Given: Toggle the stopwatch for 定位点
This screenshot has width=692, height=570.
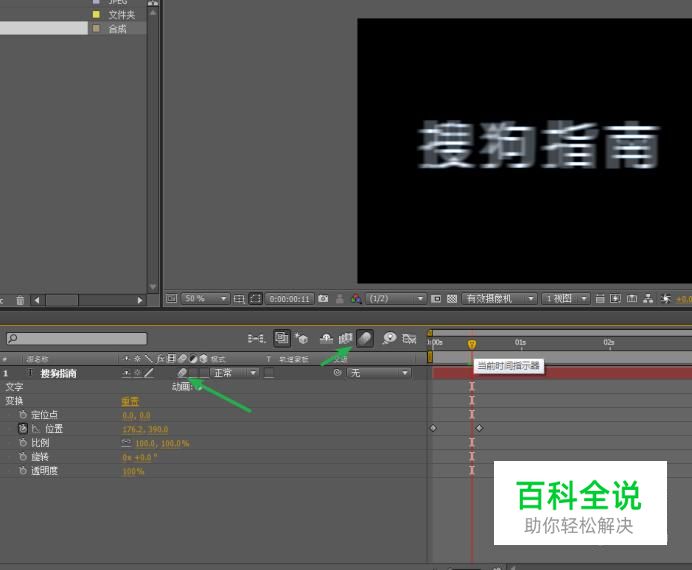Looking at the screenshot, I should pos(23,415).
